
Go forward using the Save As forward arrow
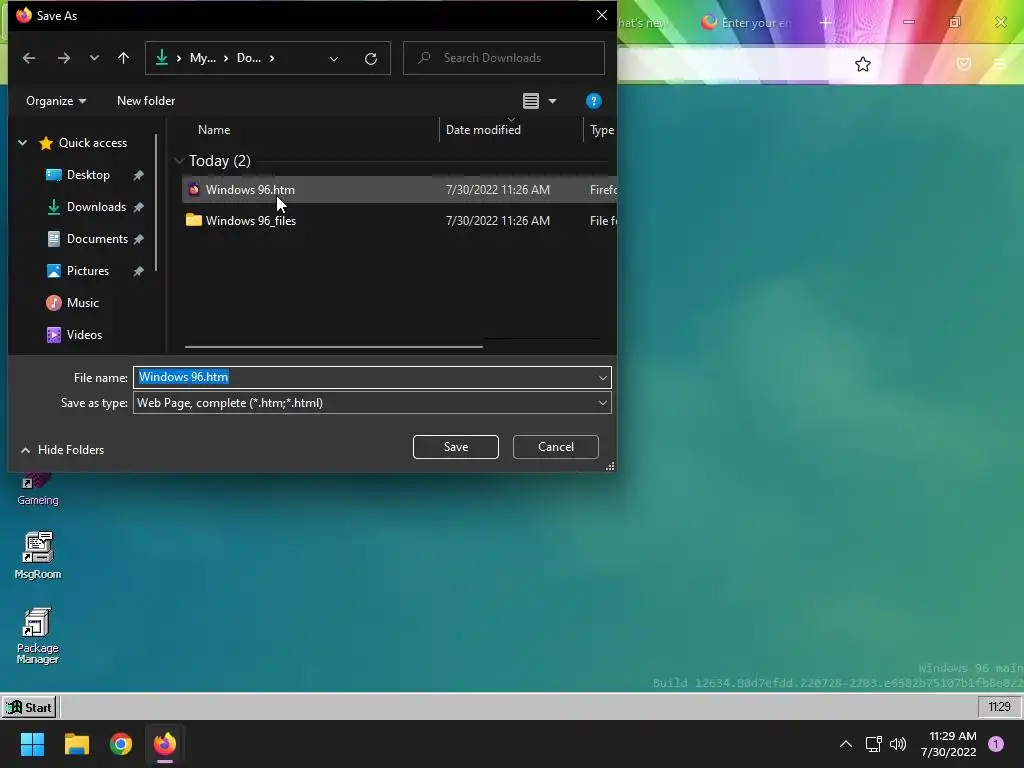coord(63,58)
